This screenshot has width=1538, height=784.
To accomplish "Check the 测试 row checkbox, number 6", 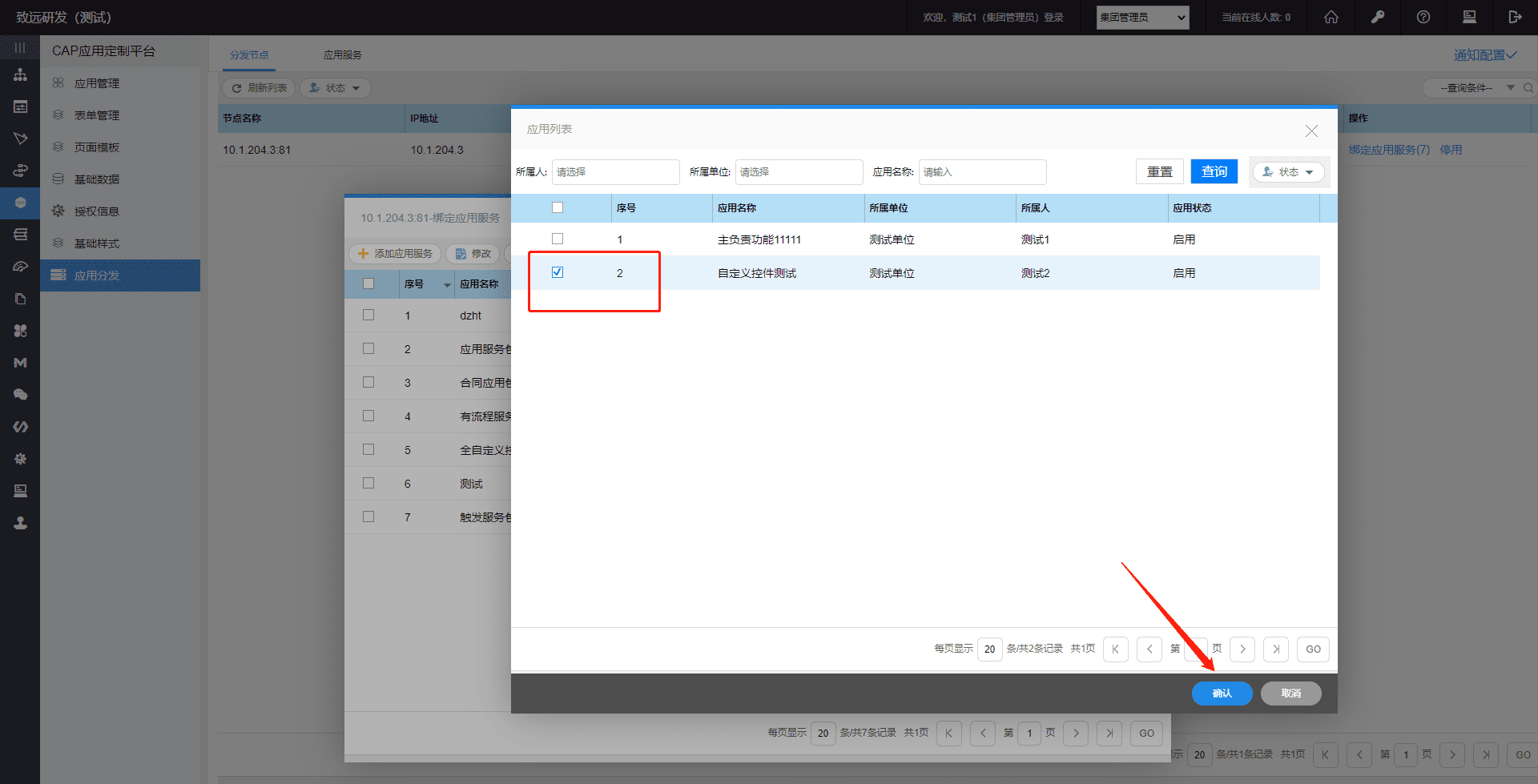I will [x=368, y=483].
